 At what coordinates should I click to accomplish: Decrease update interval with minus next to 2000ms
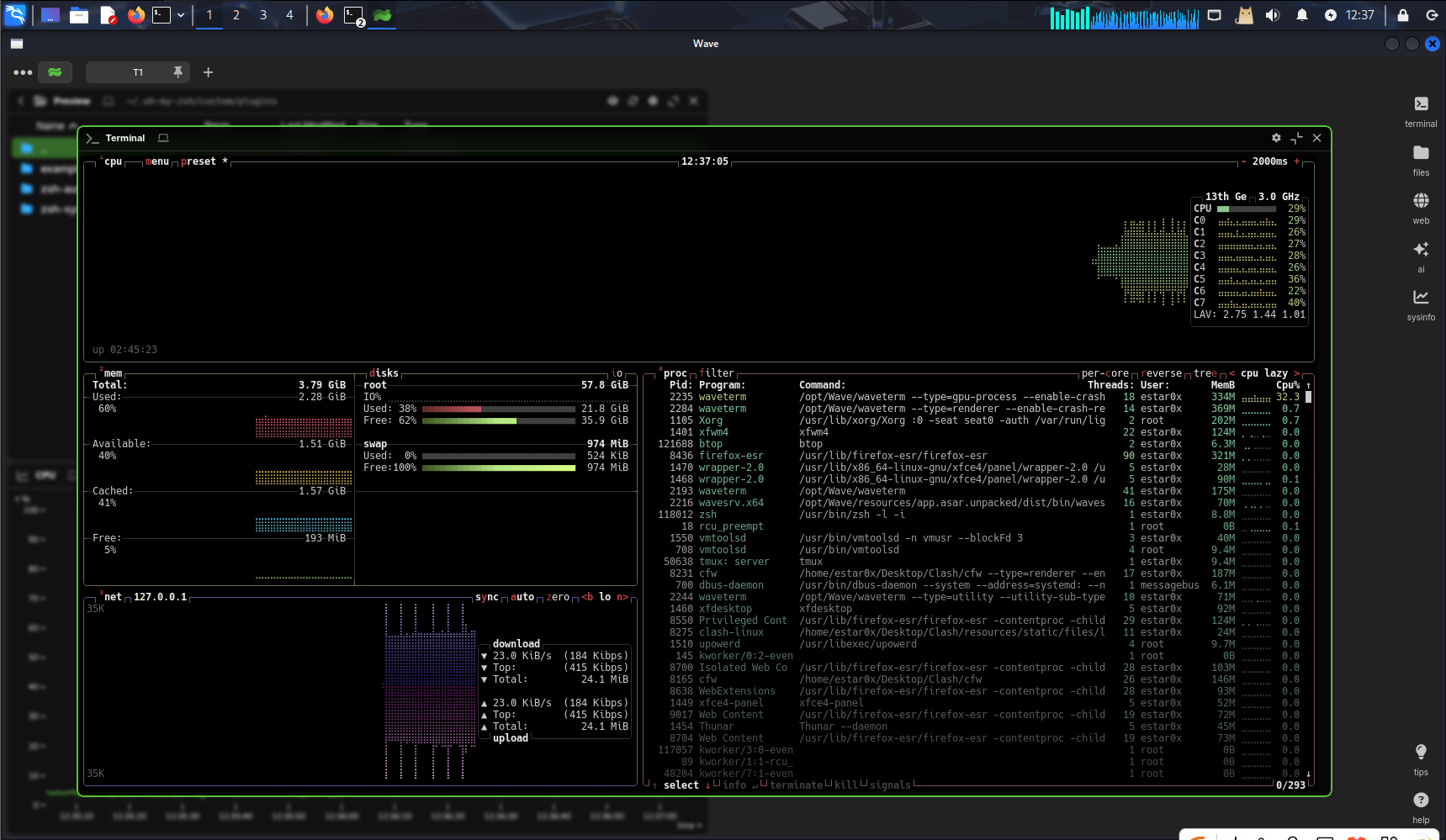point(1243,161)
